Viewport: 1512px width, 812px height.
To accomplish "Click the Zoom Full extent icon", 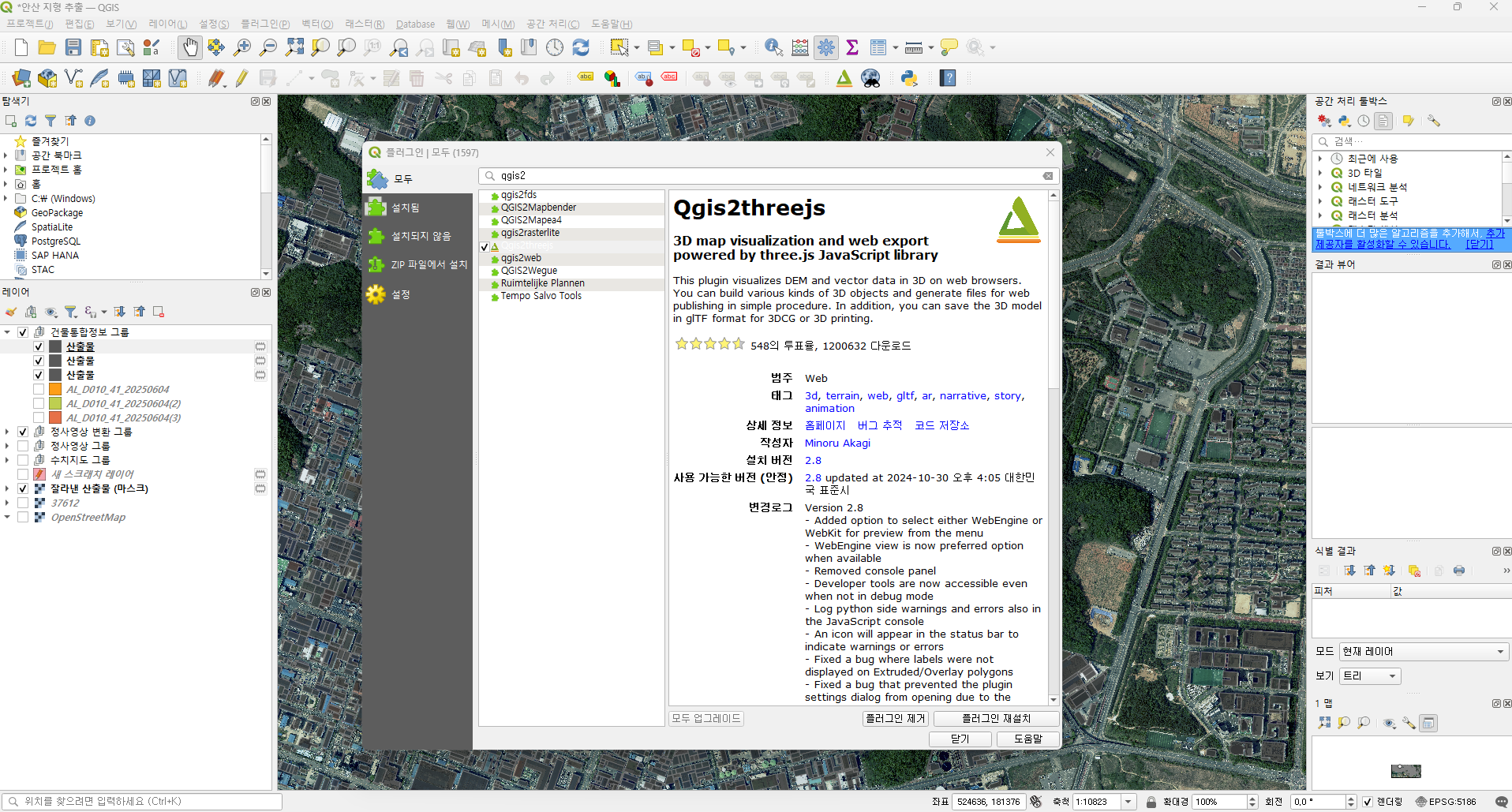I will tap(294, 47).
